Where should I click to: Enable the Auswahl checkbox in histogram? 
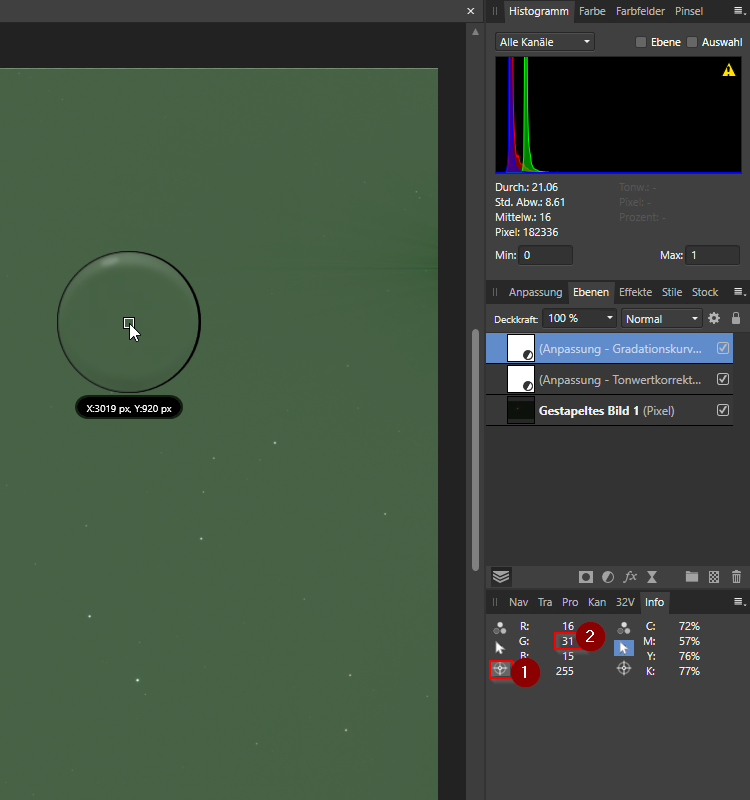click(x=692, y=42)
